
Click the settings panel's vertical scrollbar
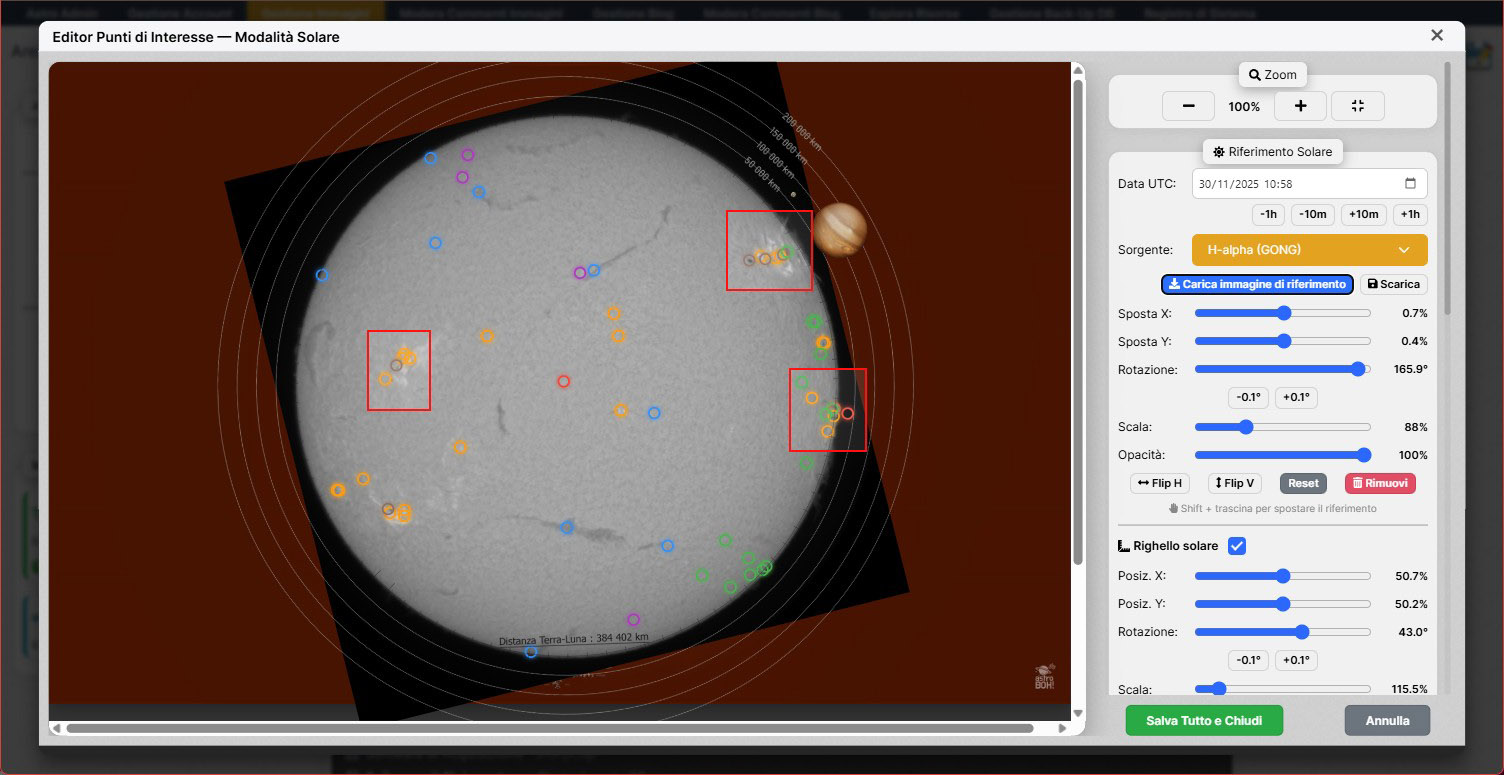click(x=1447, y=190)
